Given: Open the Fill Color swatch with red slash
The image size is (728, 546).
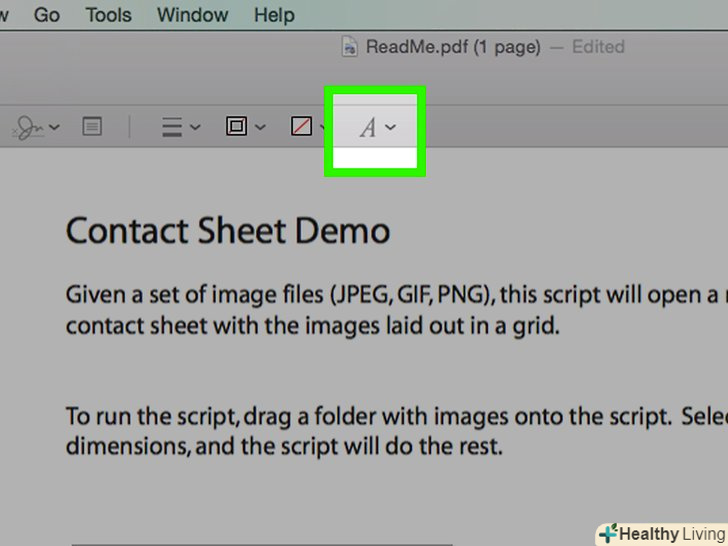Looking at the screenshot, I should click(x=300, y=127).
